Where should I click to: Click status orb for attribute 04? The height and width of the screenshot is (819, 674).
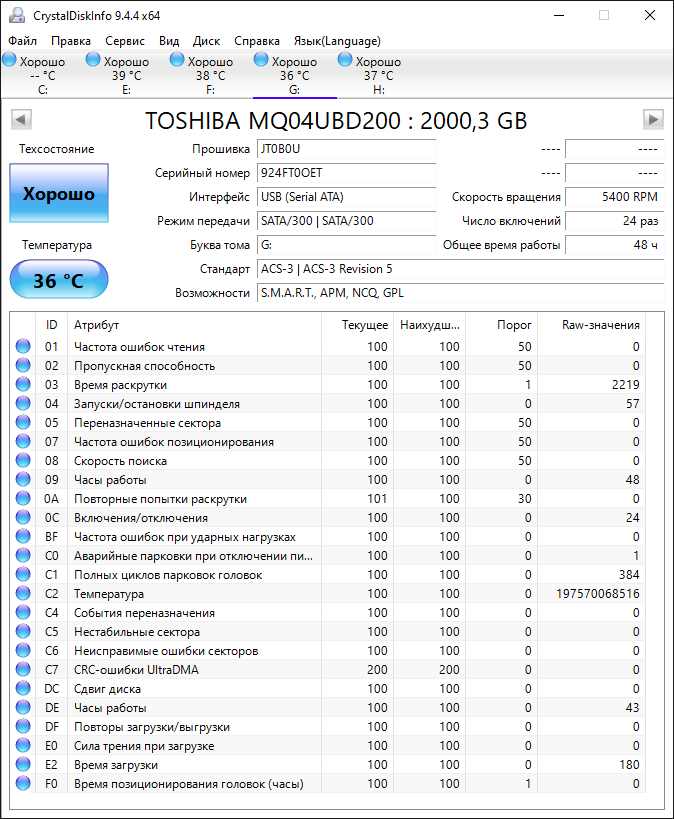pos(23,403)
